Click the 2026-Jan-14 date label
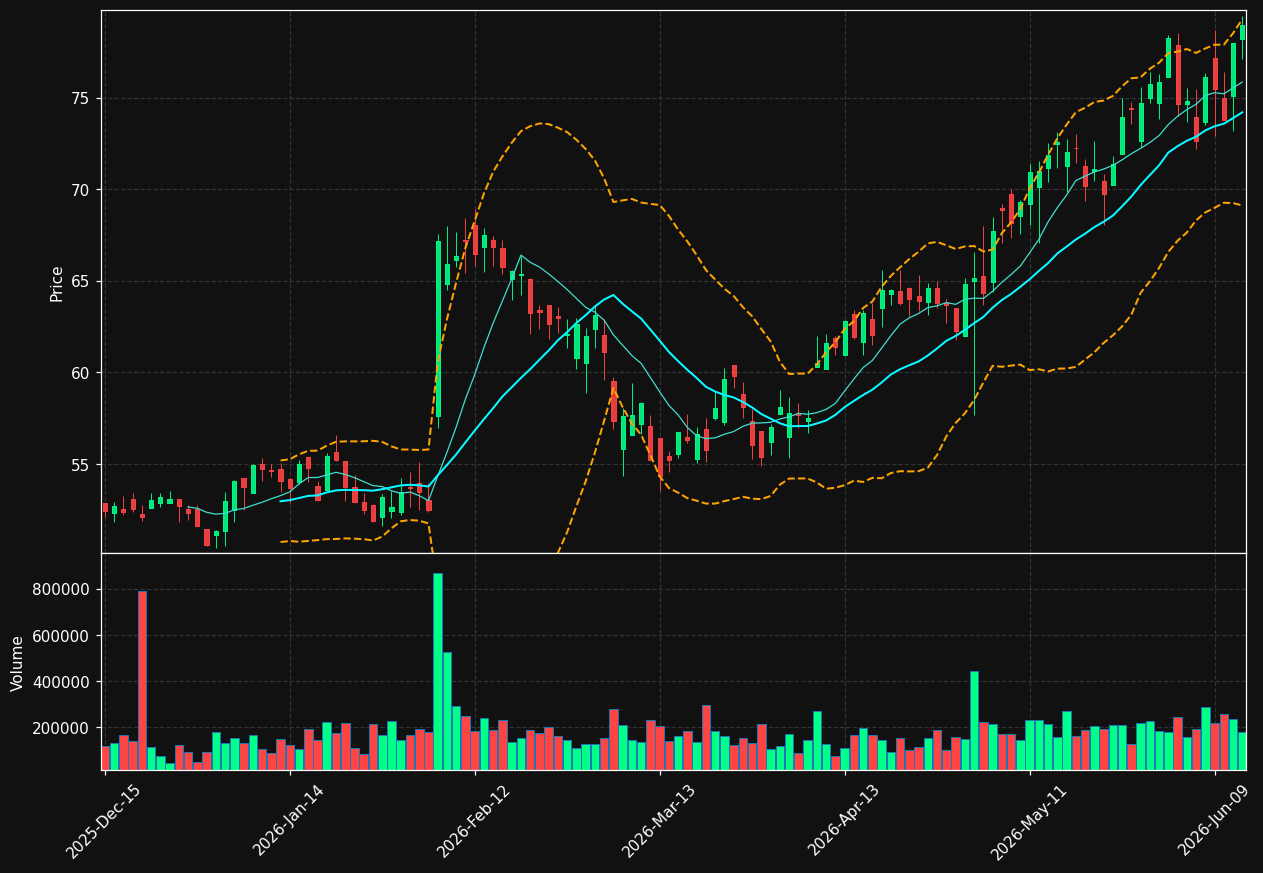This screenshot has width=1263, height=873. pos(289,820)
